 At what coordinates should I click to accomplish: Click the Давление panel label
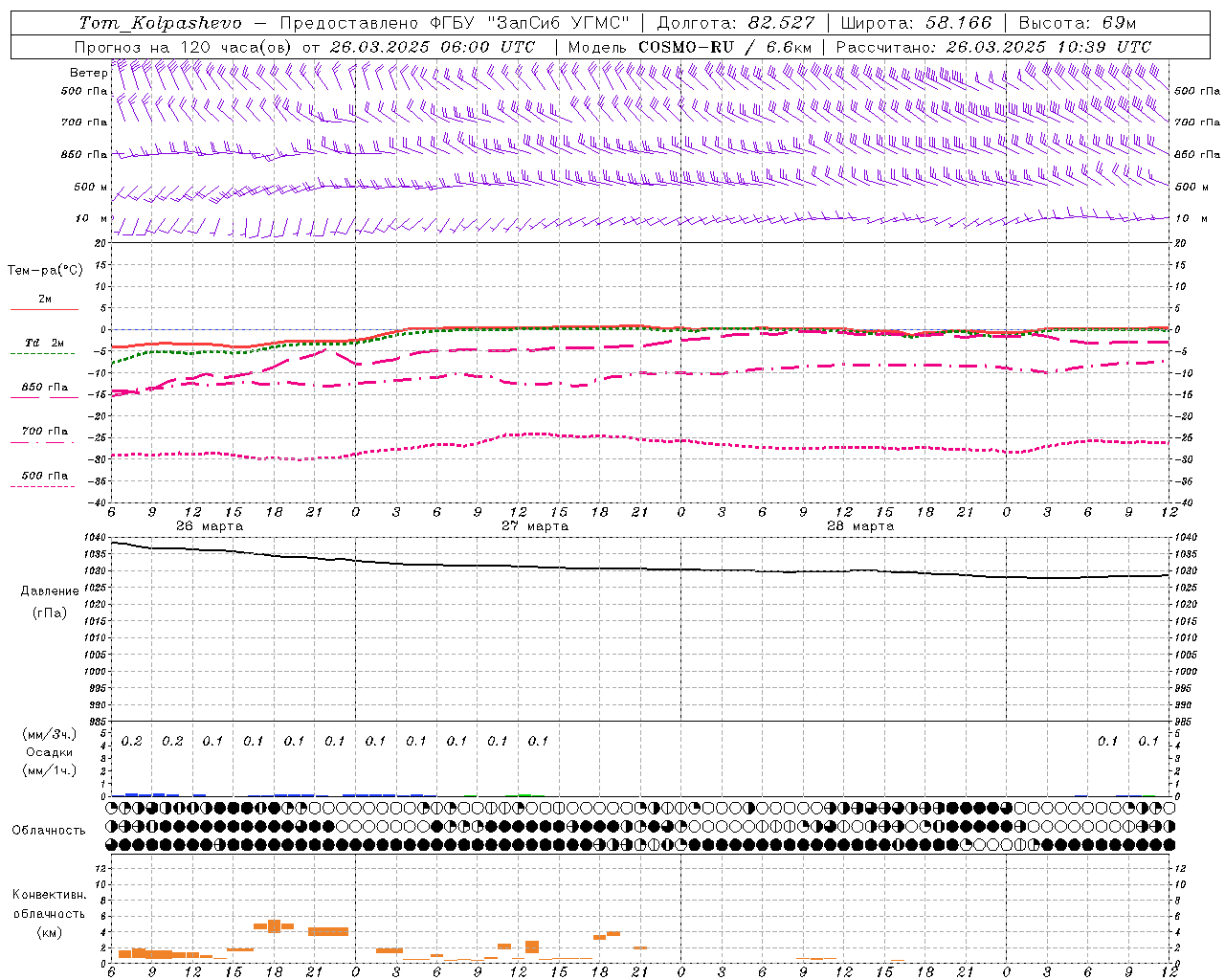(50, 591)
